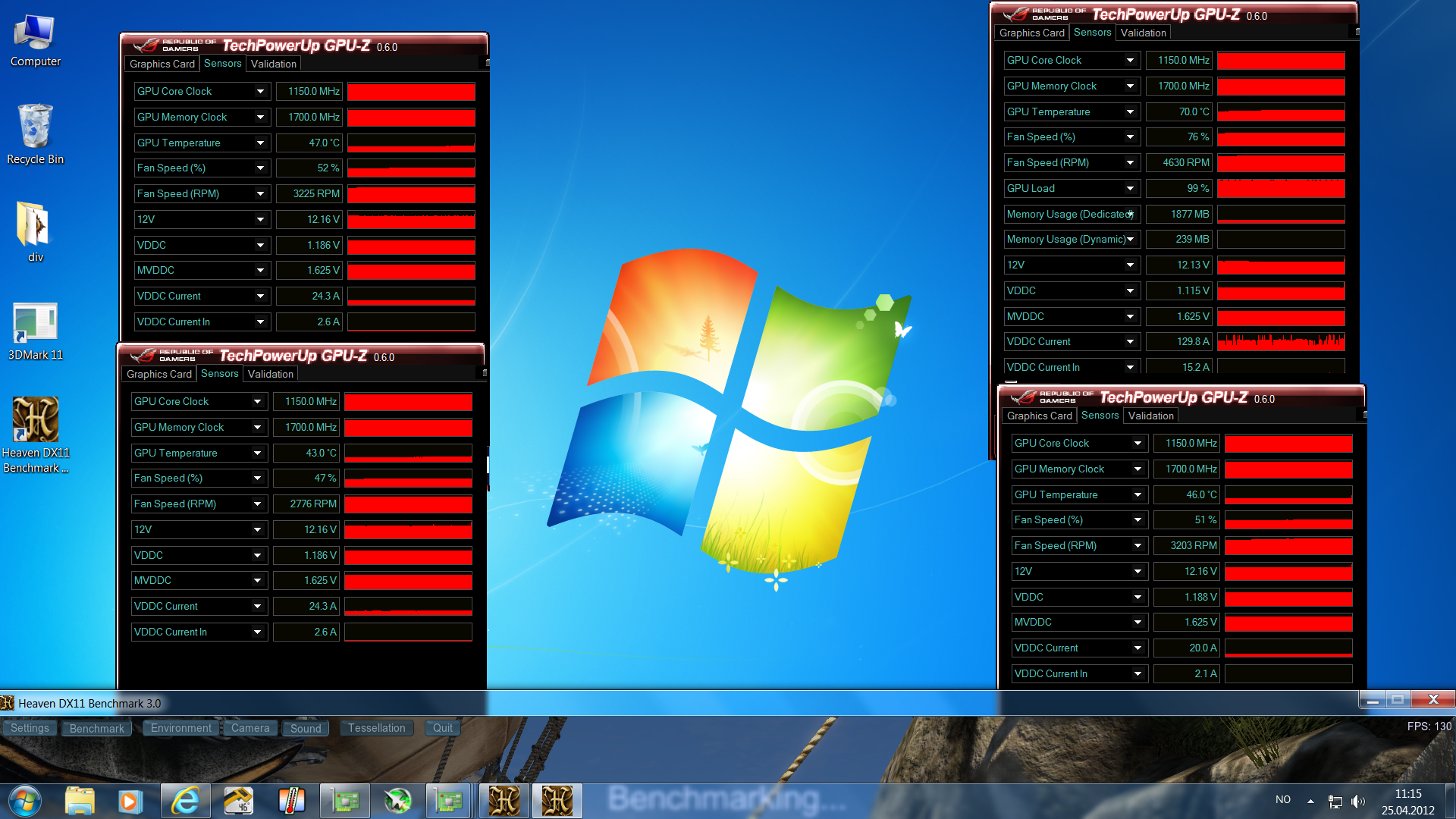Click the Camera button in Heaven
The height and width of the screenshot is (819, 1456).
pos(250,728)
